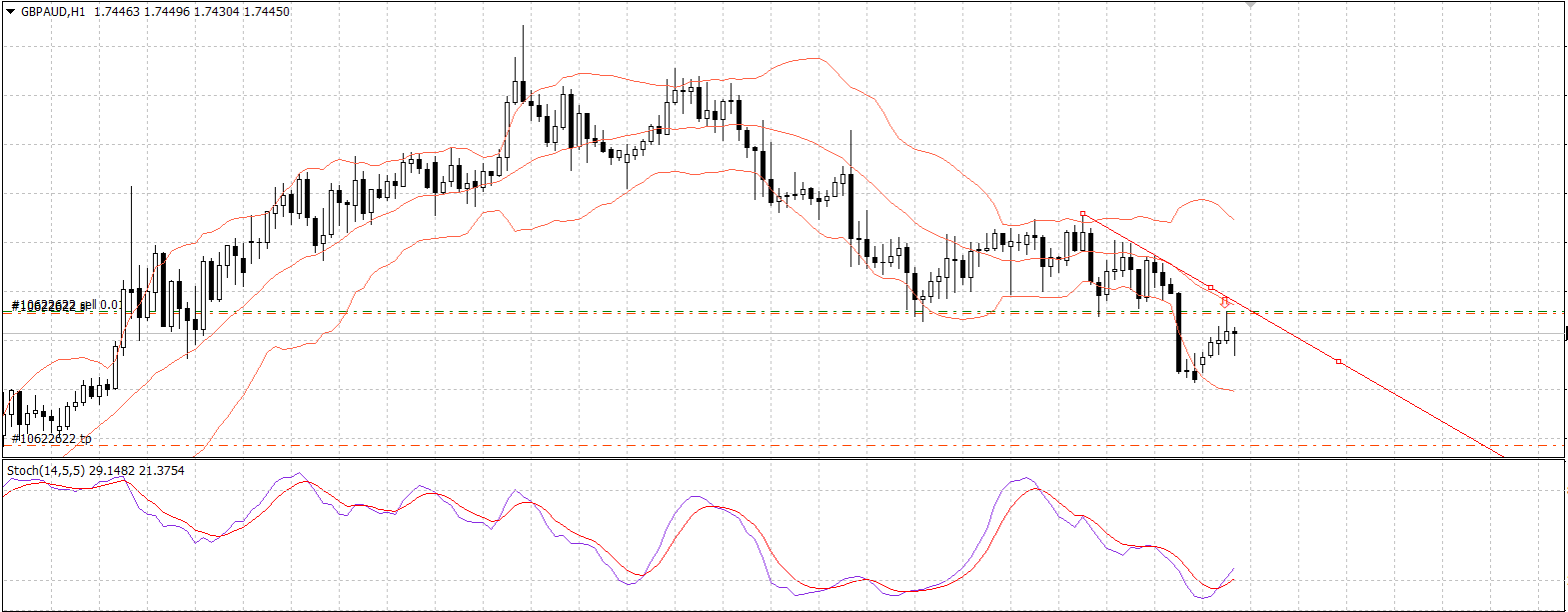Select the #10622622 sell 0.01 order label
This screenshot has width=1568, height=612.
66,305
